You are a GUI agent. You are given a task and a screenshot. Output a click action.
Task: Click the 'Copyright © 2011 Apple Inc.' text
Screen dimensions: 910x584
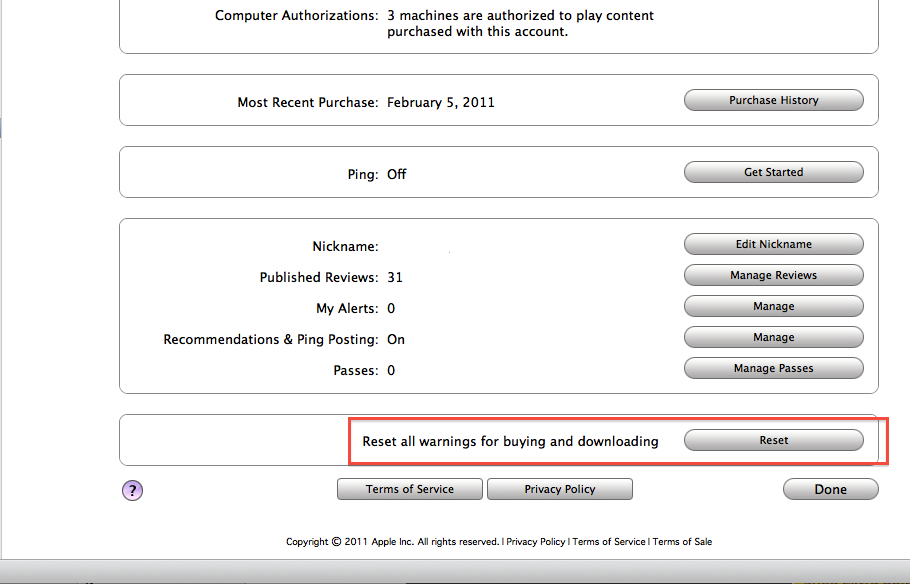coord(349,542)
